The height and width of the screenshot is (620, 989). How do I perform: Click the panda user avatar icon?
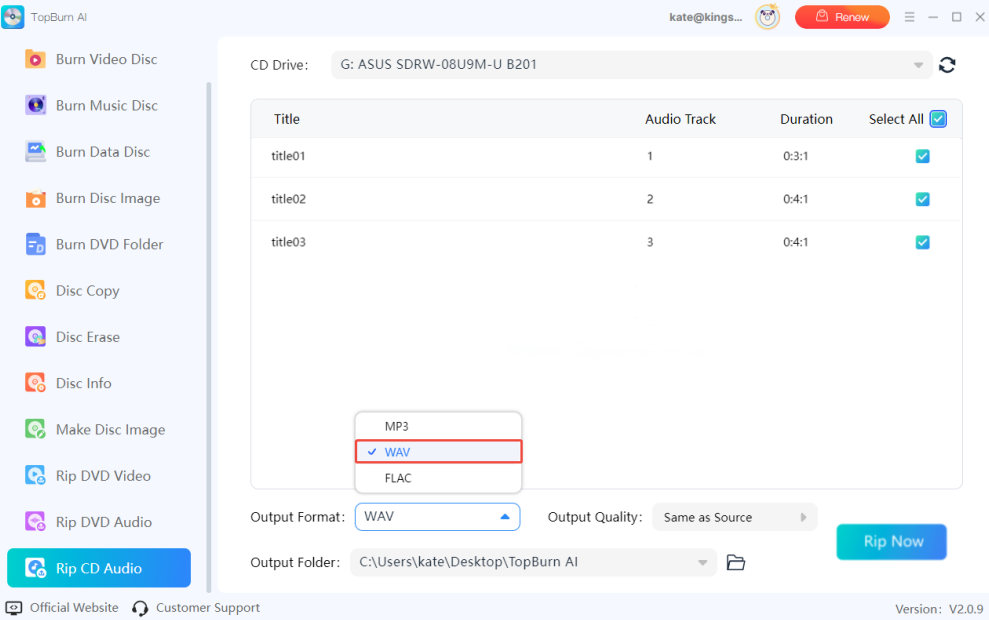click(x=768, y=17)
